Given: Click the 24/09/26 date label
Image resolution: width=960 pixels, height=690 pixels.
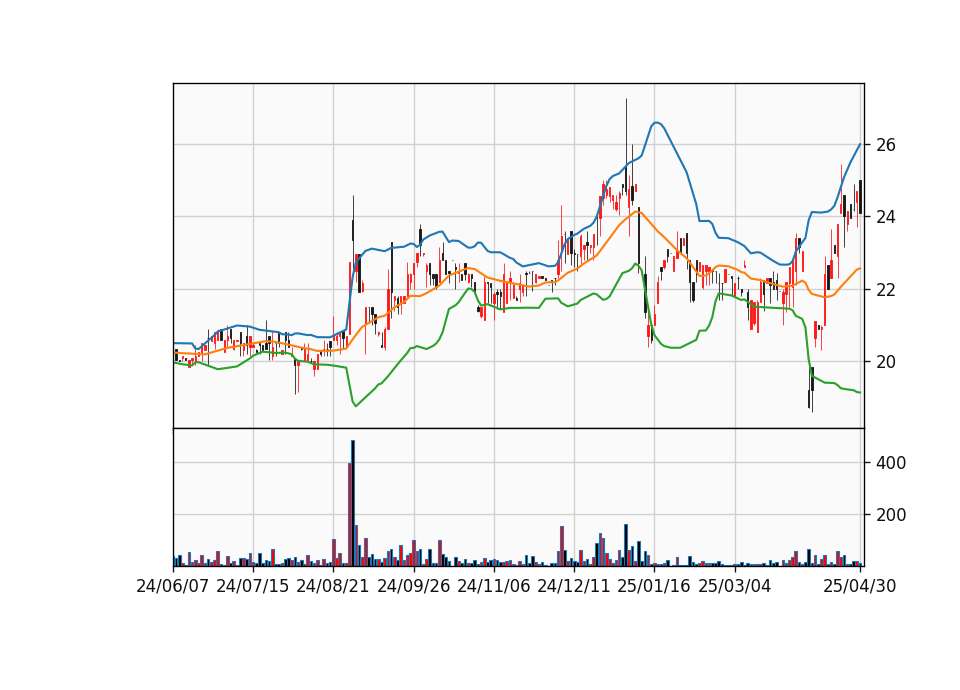Looking at the screenshot, I should (413, 586).
